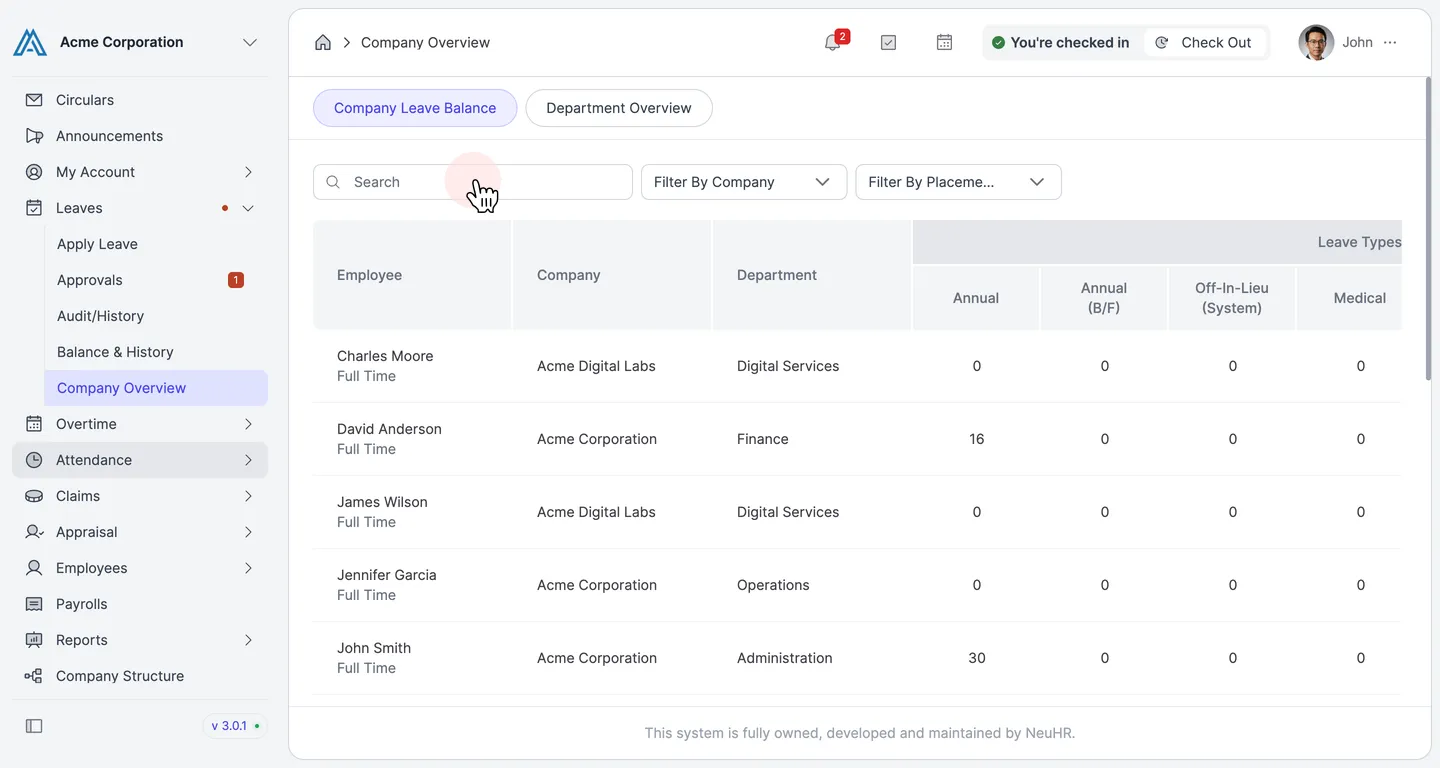Click the My Account person icon
1440x768 pixels.
coord(34,172)
